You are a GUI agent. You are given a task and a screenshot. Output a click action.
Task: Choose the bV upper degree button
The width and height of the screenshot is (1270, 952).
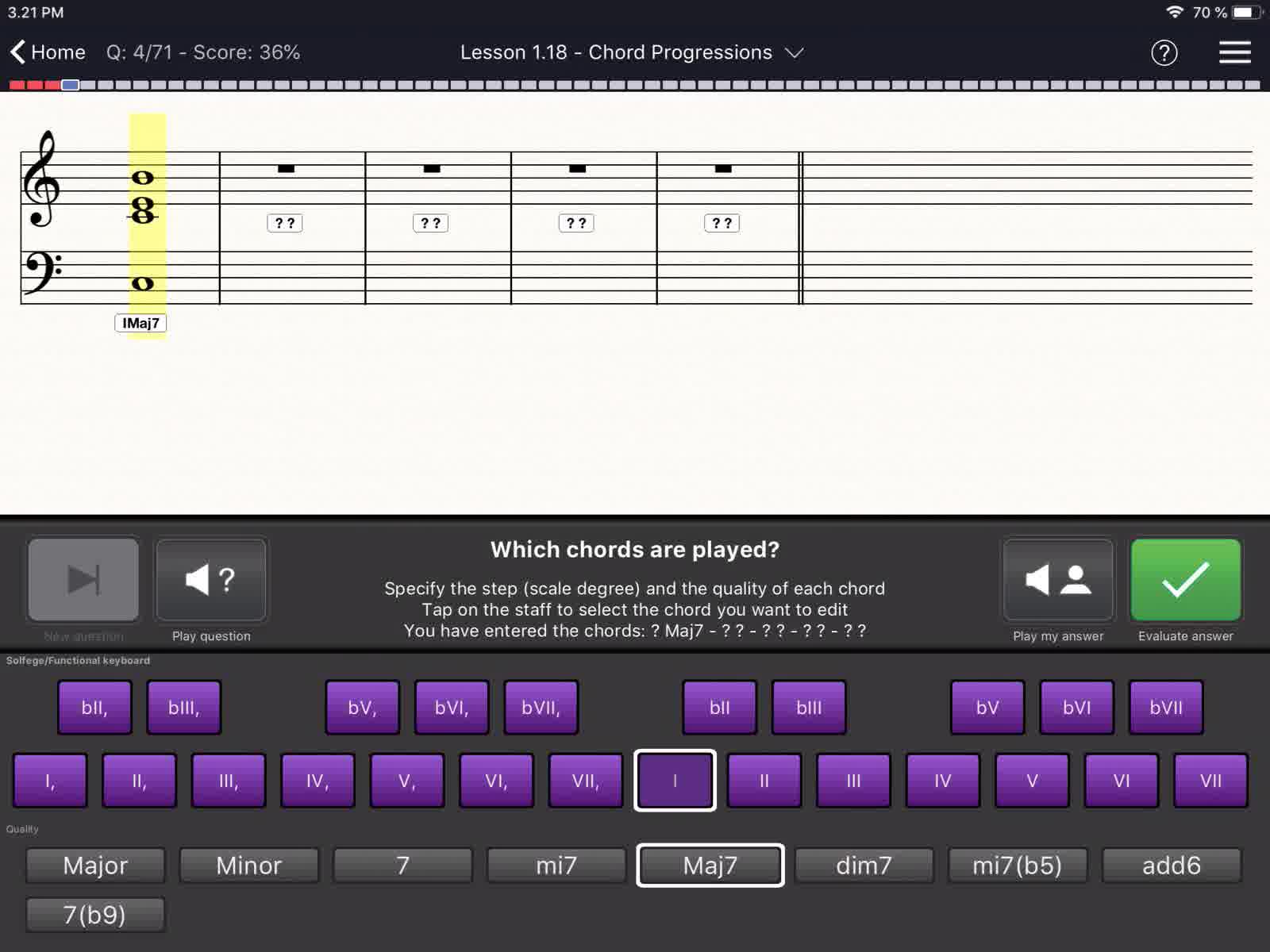(x=987, y=707)
